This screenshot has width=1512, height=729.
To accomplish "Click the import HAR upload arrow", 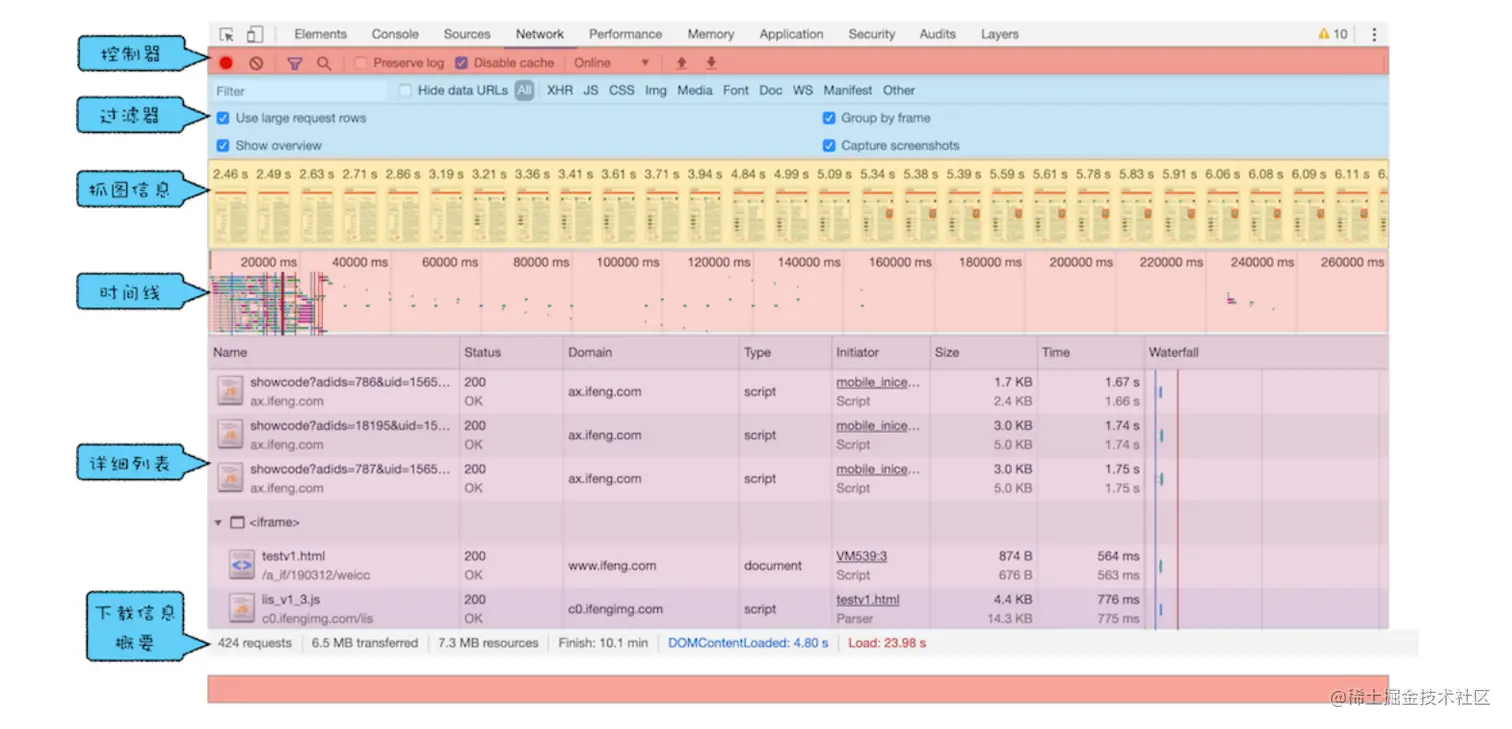I will (681, 63).
